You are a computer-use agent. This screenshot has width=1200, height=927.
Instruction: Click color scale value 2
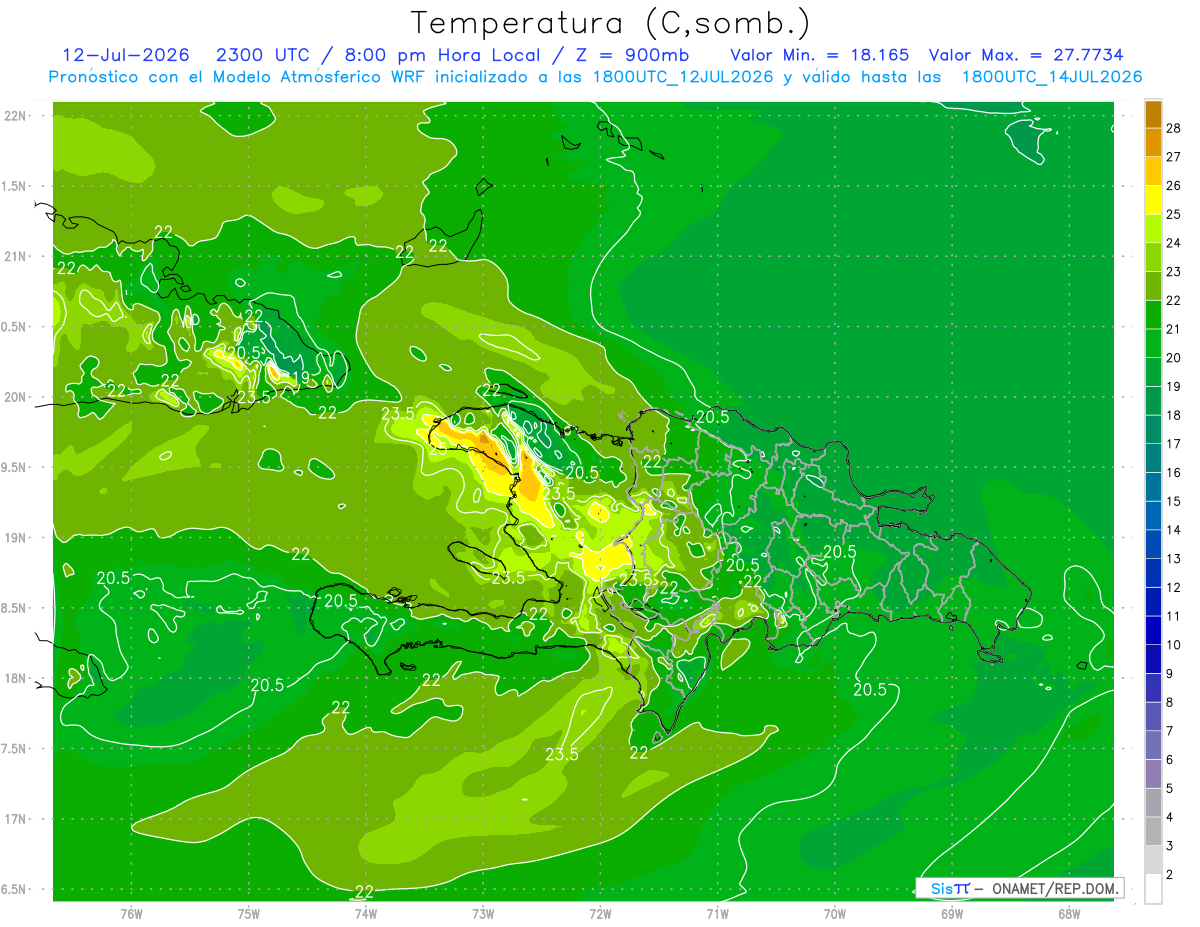[x=1170, y=875]
